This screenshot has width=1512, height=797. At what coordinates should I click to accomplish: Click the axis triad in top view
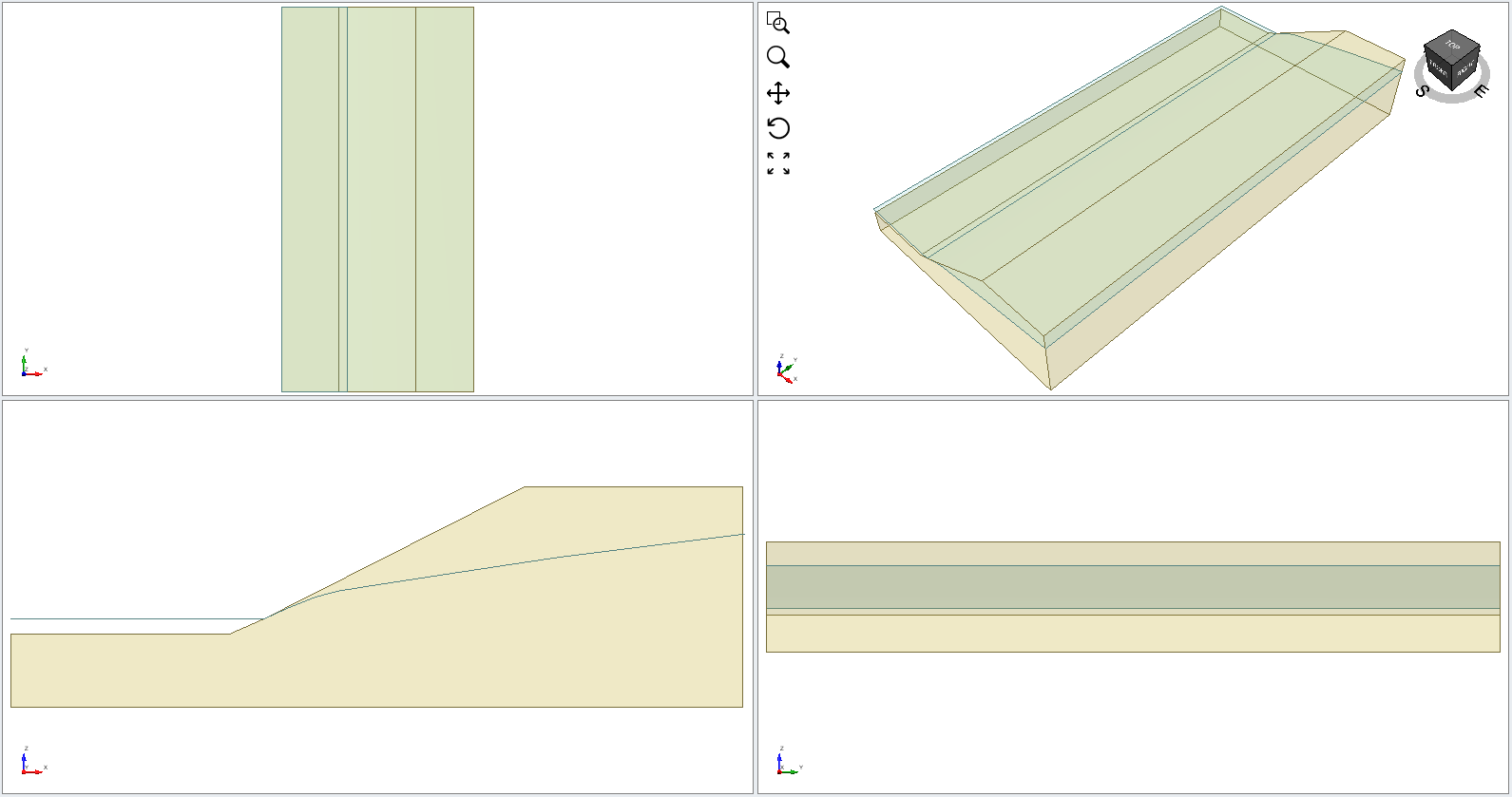[32, 364]
